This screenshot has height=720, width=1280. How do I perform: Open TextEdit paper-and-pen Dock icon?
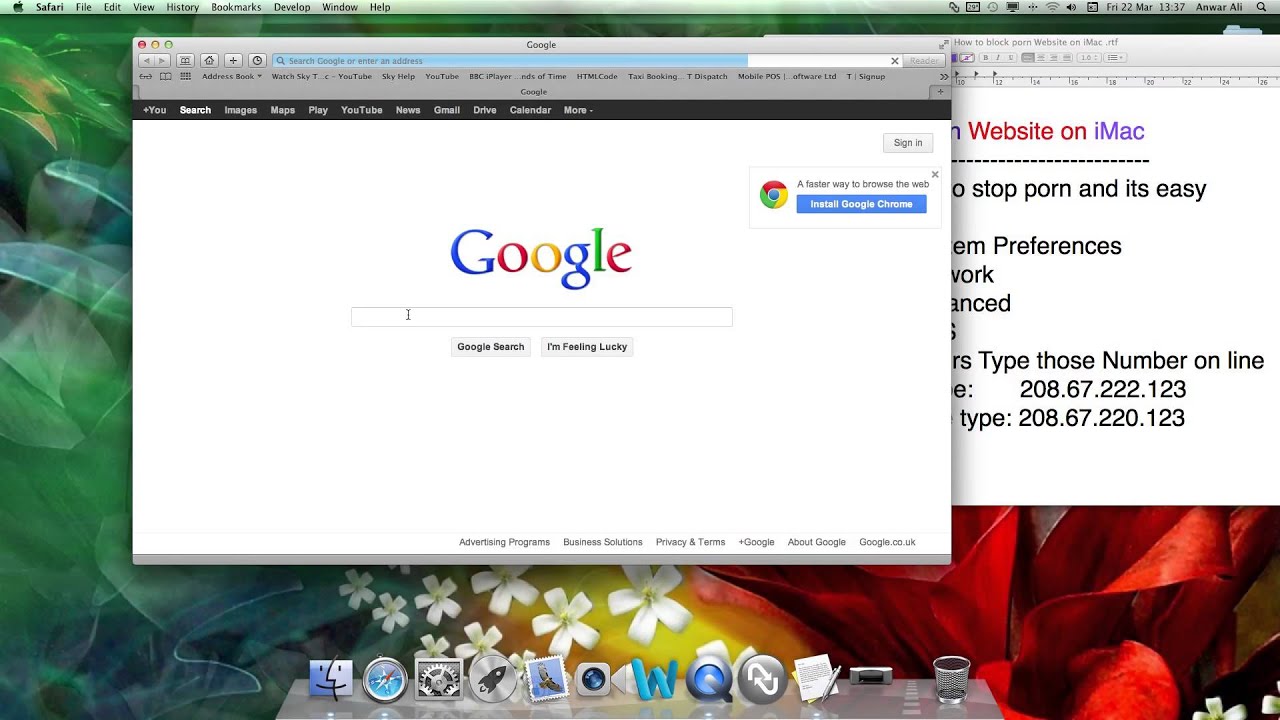tap(817, 680)
